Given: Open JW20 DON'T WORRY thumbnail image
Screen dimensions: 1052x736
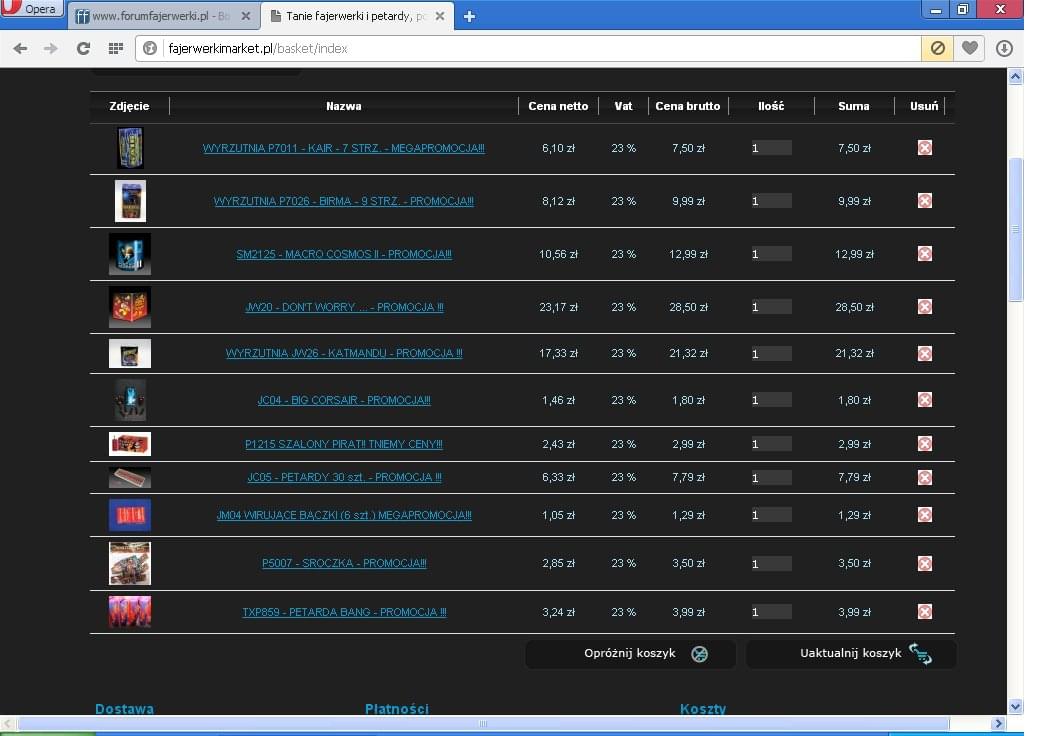Looking at the screenshot, I should (129, 307).
